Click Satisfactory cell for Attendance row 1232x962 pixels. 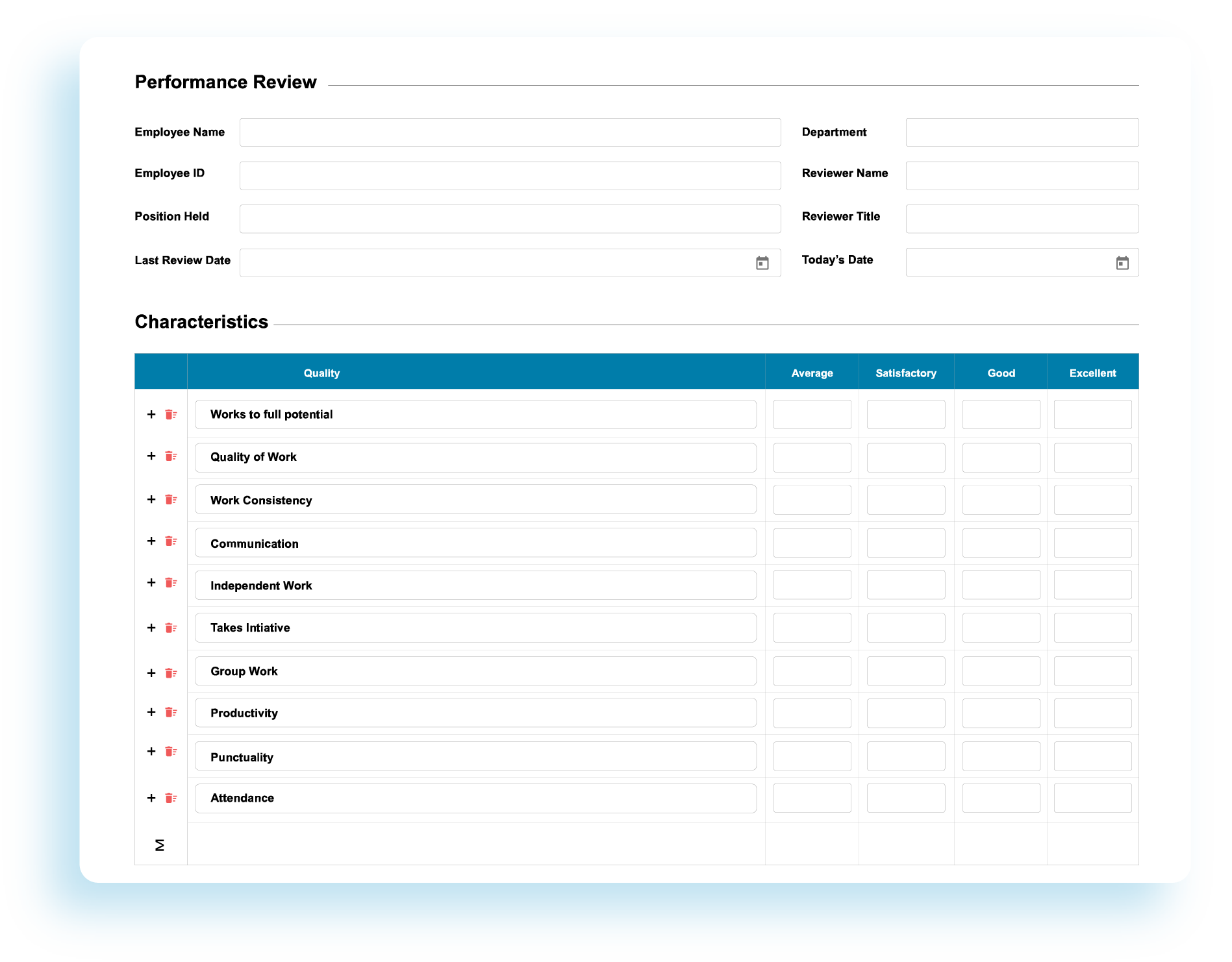coord(905,798)
